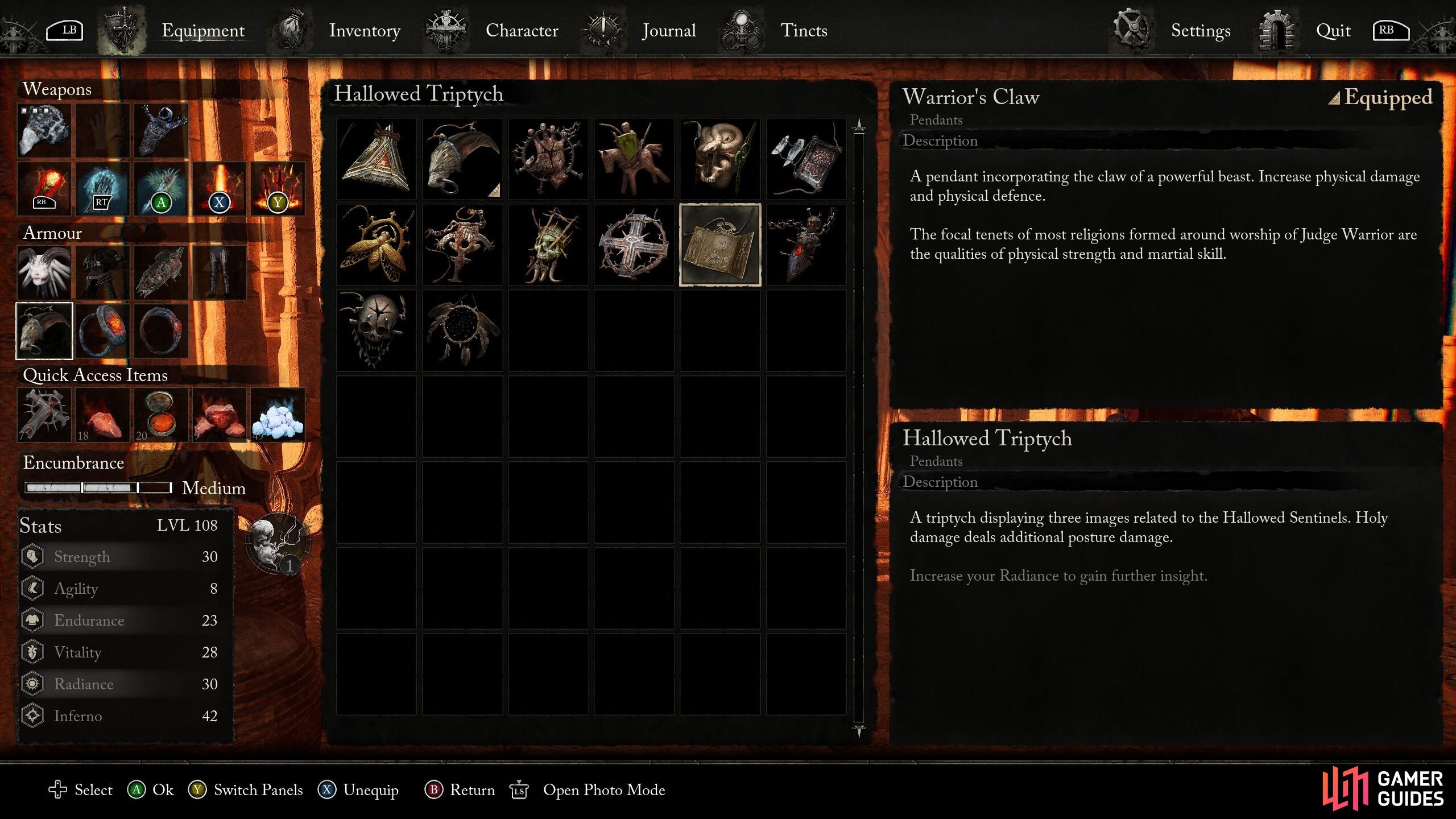This screenshot has height=819, width=1456.
Task: Select the Hallowed Triptych pendant
Action: coord(720,245)
